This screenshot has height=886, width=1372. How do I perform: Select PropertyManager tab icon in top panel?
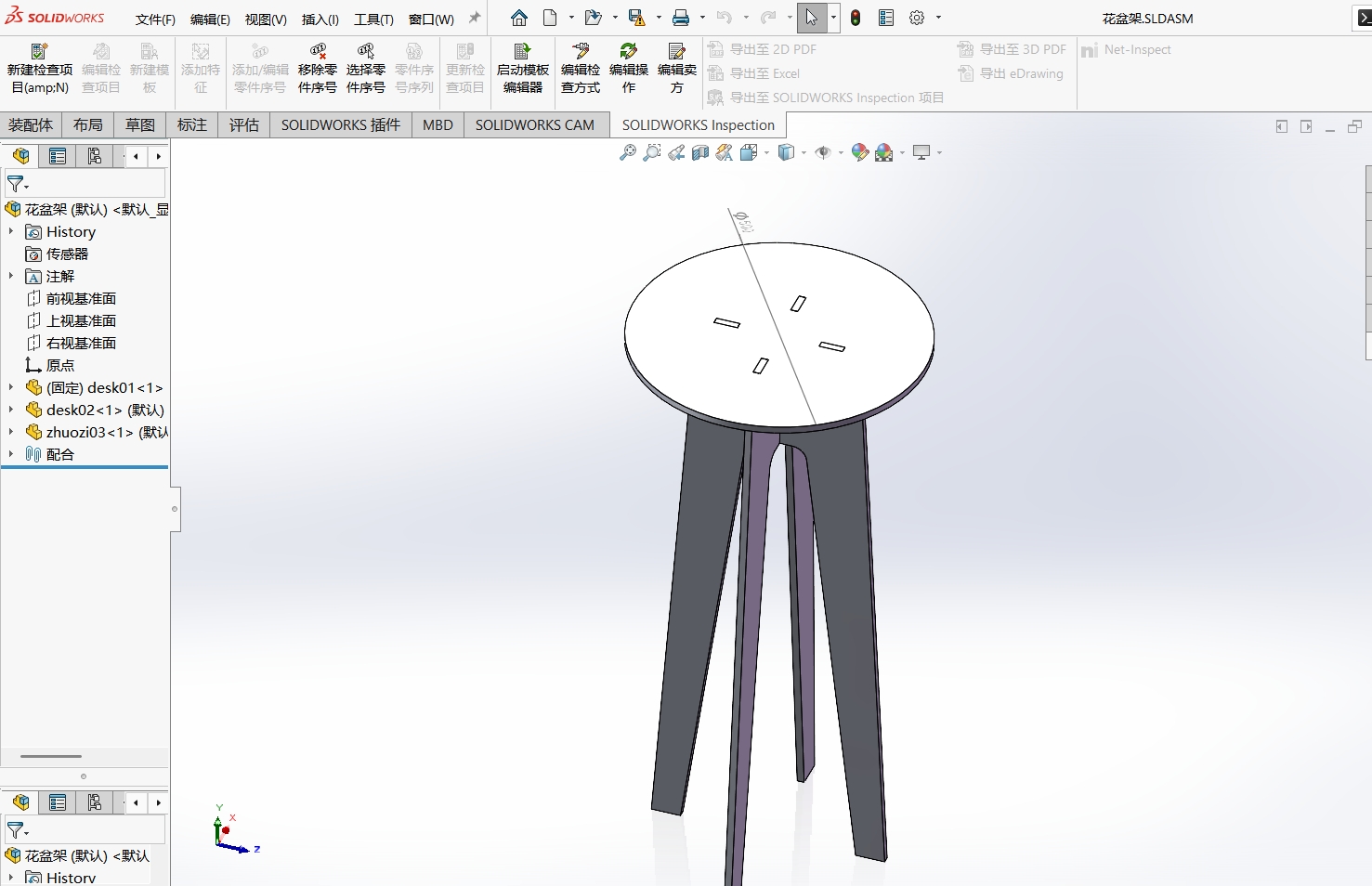pos(58,156)
